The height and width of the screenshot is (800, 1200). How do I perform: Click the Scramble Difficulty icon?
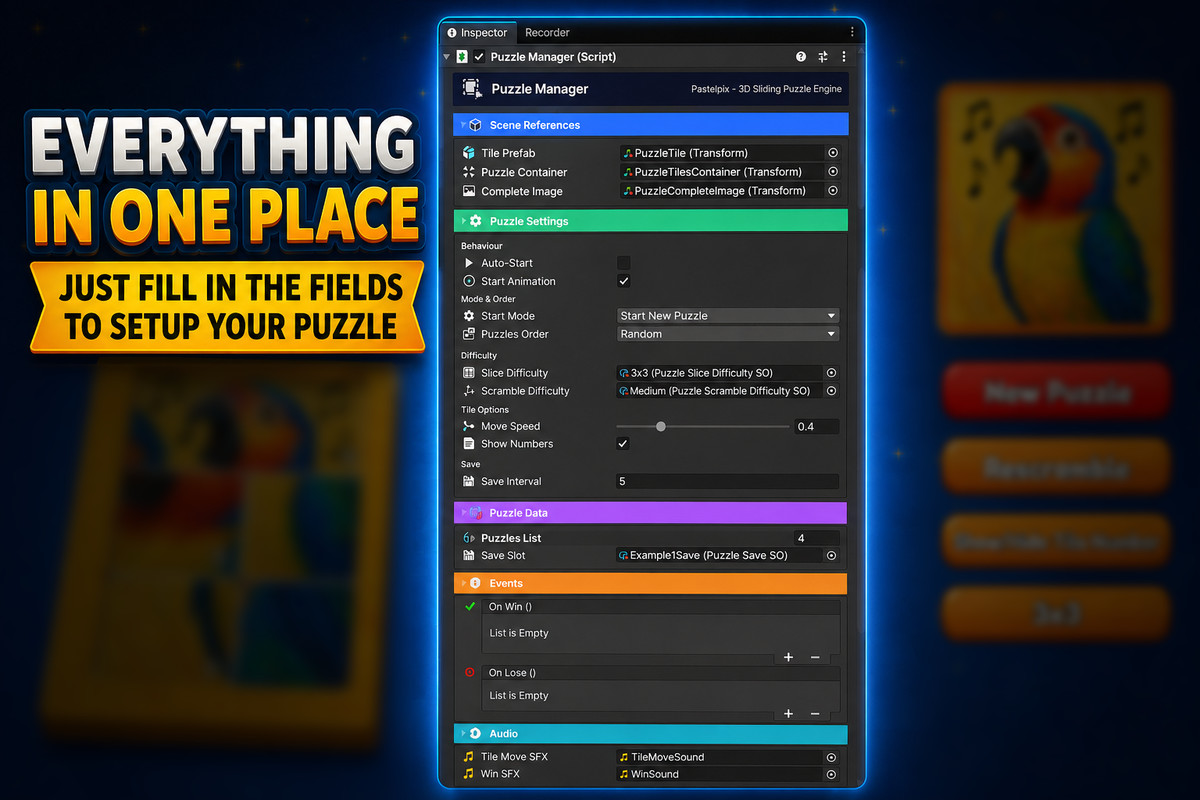(x=469, y=391)
